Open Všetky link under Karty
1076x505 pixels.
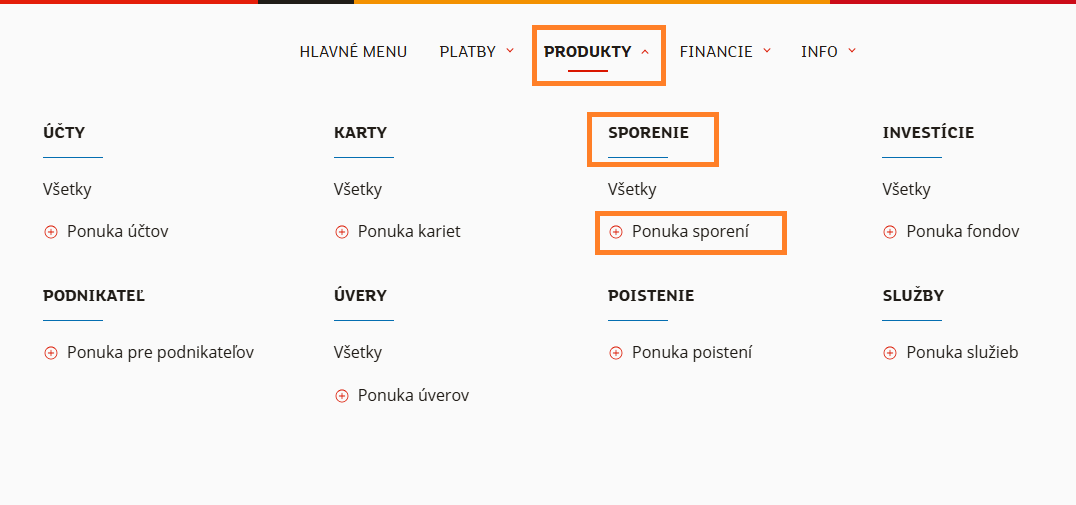coord(358,189)
